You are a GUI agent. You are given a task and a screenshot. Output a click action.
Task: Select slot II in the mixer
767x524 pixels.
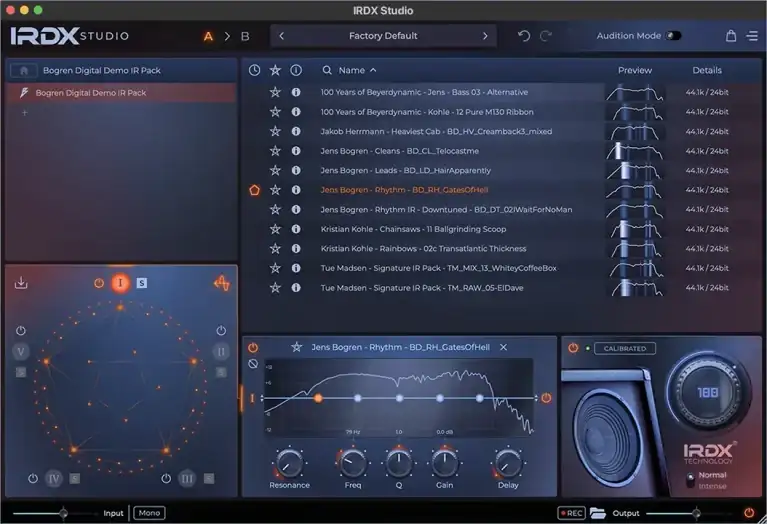coord(221,351)
